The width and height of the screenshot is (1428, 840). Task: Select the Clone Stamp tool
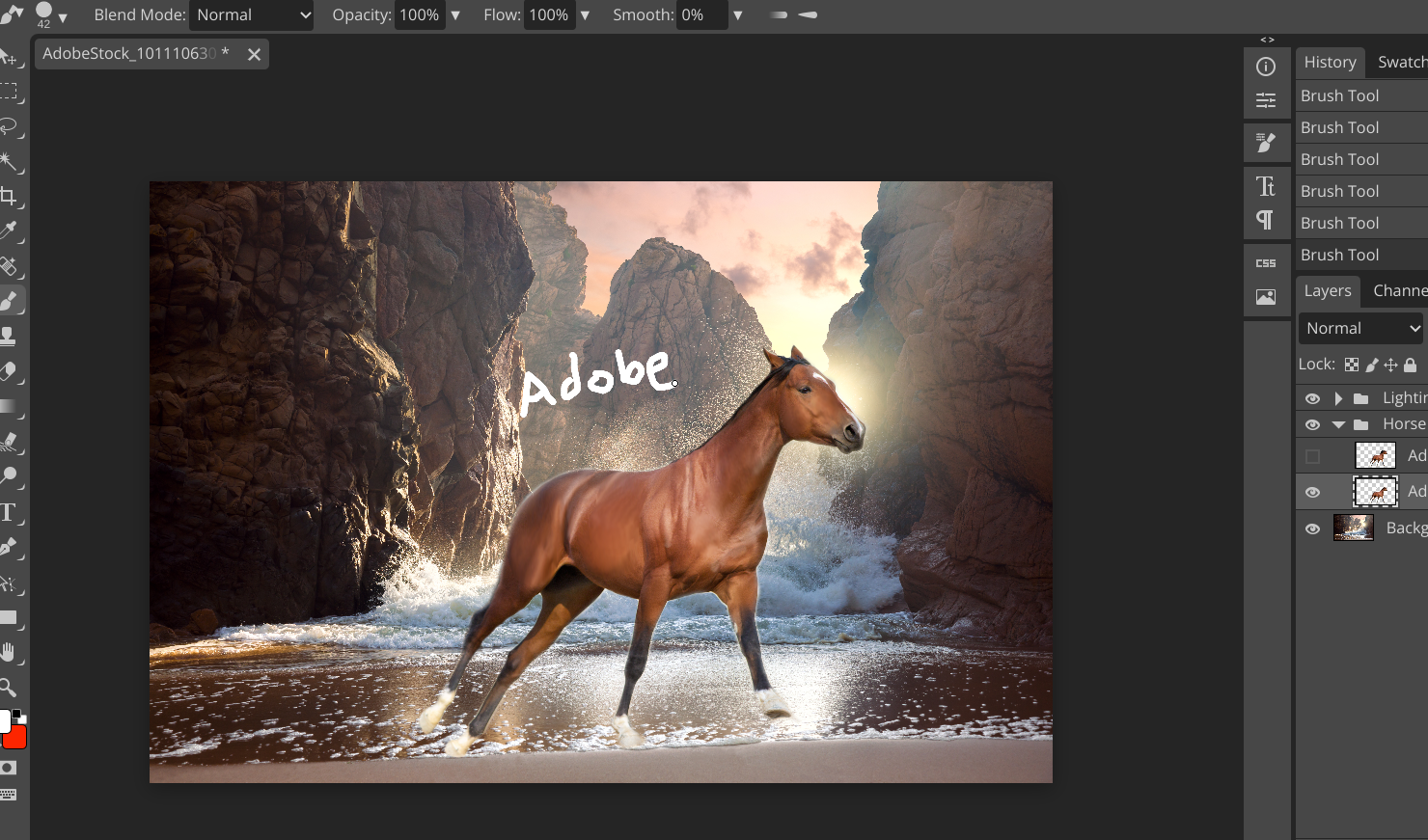(x=10, y=336)
